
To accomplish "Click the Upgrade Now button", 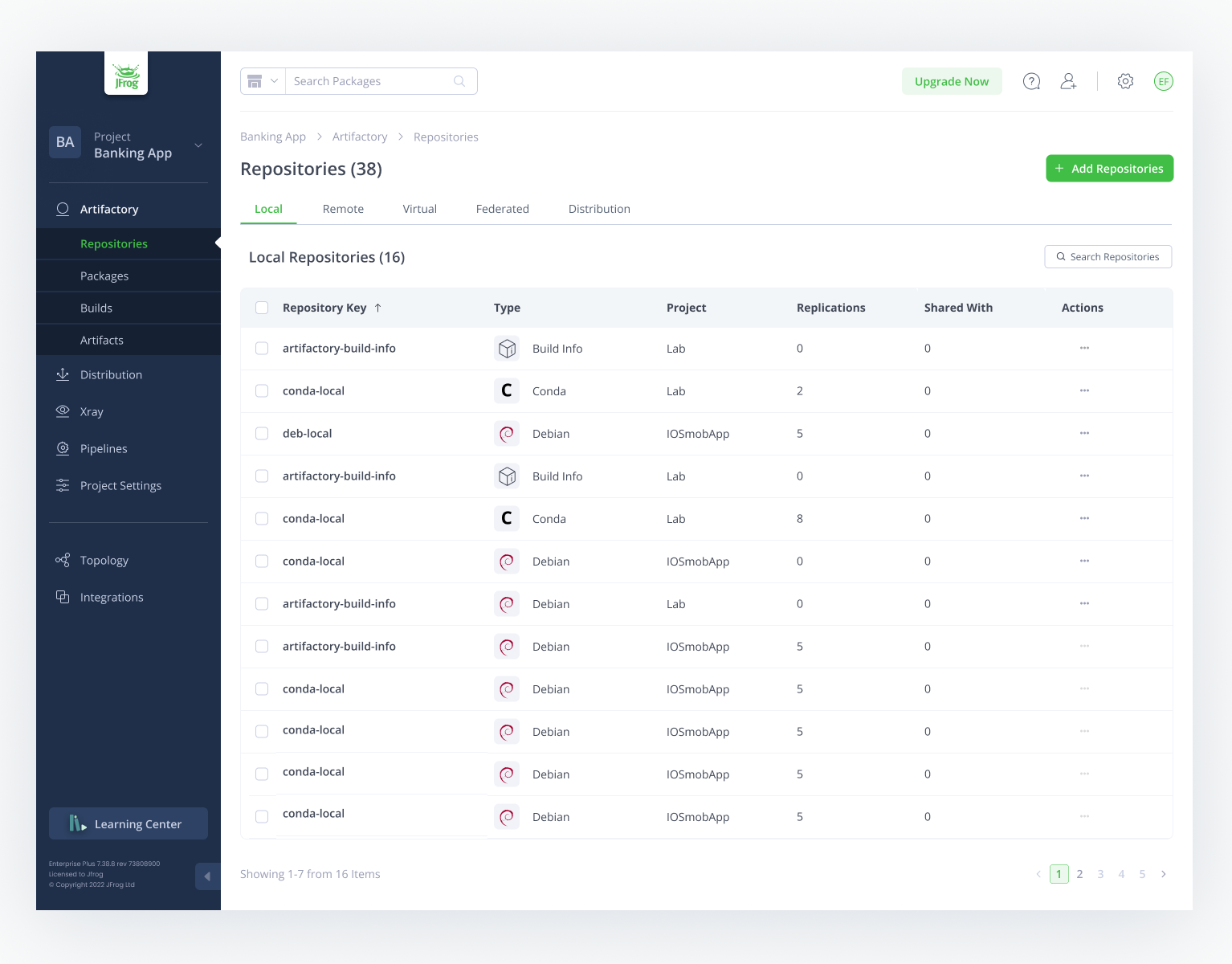I will (952, 81).
